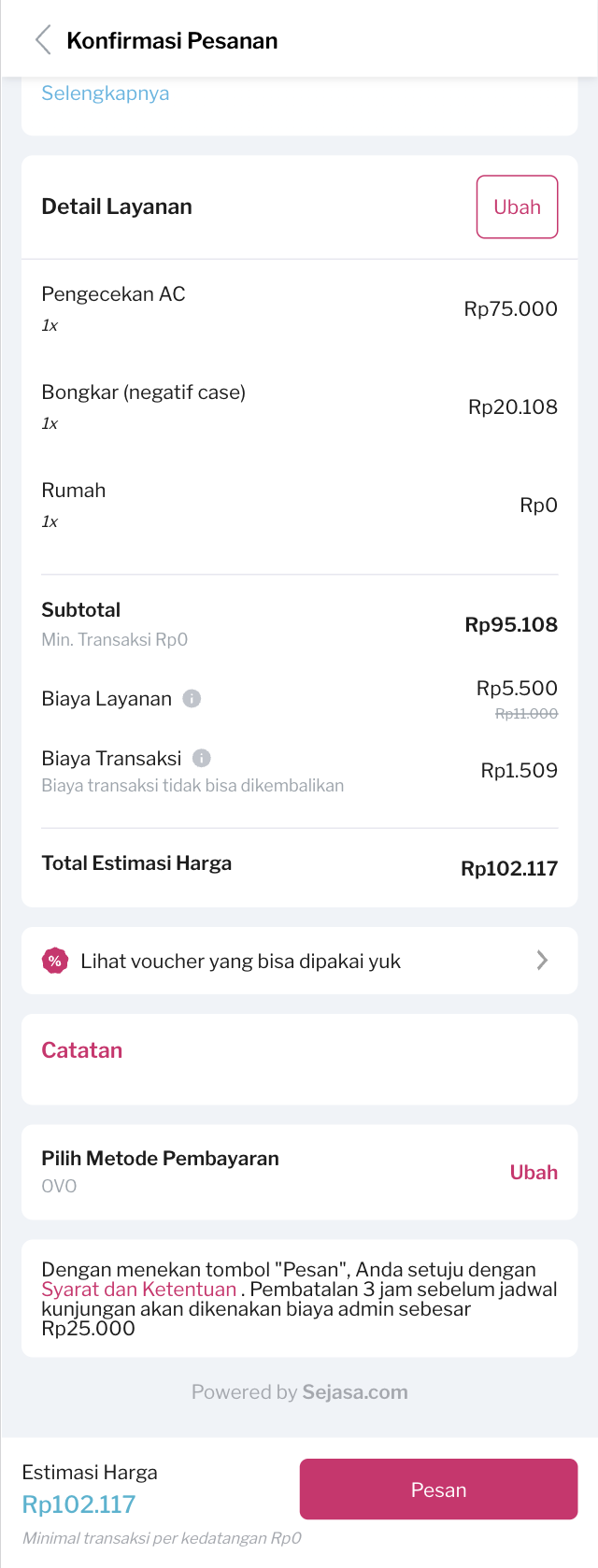
Task: Select the Bongkar (negatif case) row
Action: tap(299, 406)
